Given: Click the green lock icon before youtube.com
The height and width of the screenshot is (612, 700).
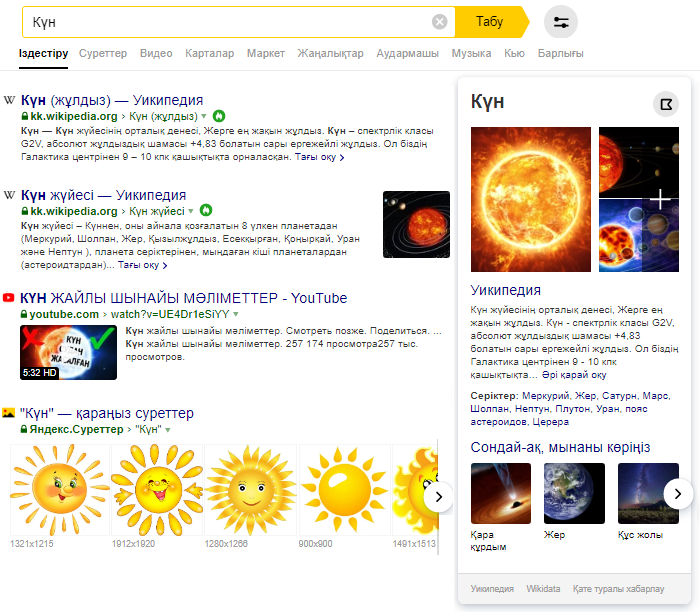Looking at the screenshot, I should coord(24,314).
